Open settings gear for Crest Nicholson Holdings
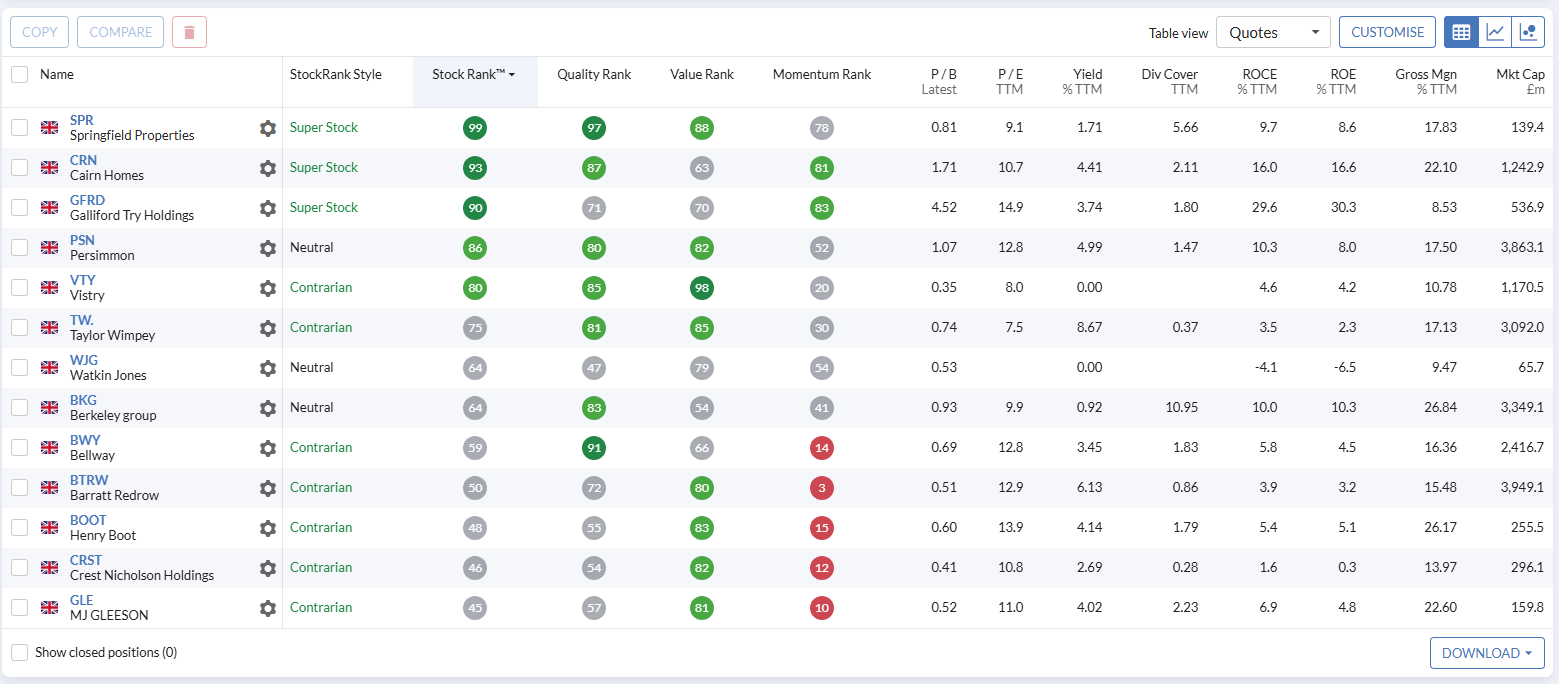Viewport: 1559px width, 684px height. pos(267,568)
